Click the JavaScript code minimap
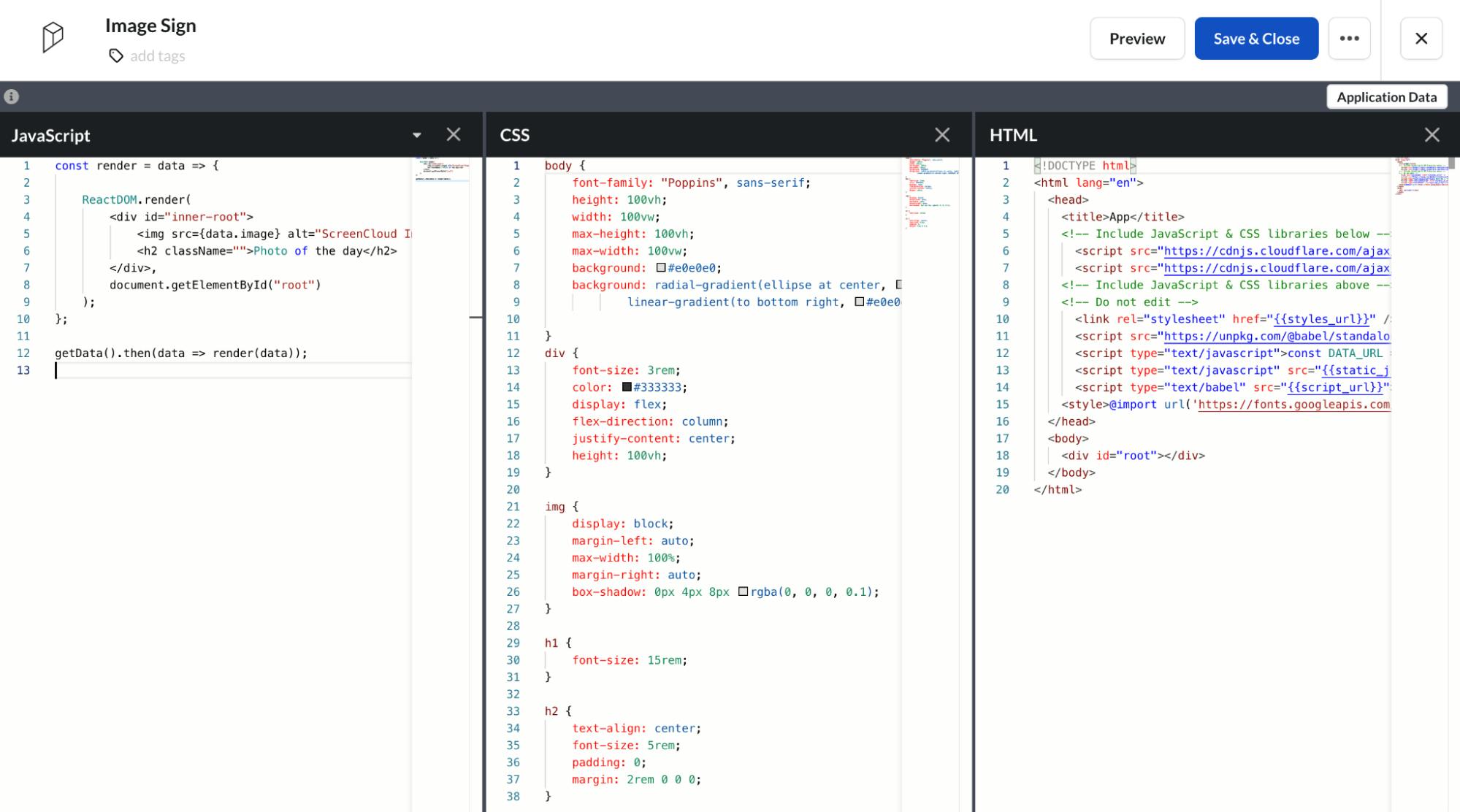1460x812 pixels. [x=443, y=169]
